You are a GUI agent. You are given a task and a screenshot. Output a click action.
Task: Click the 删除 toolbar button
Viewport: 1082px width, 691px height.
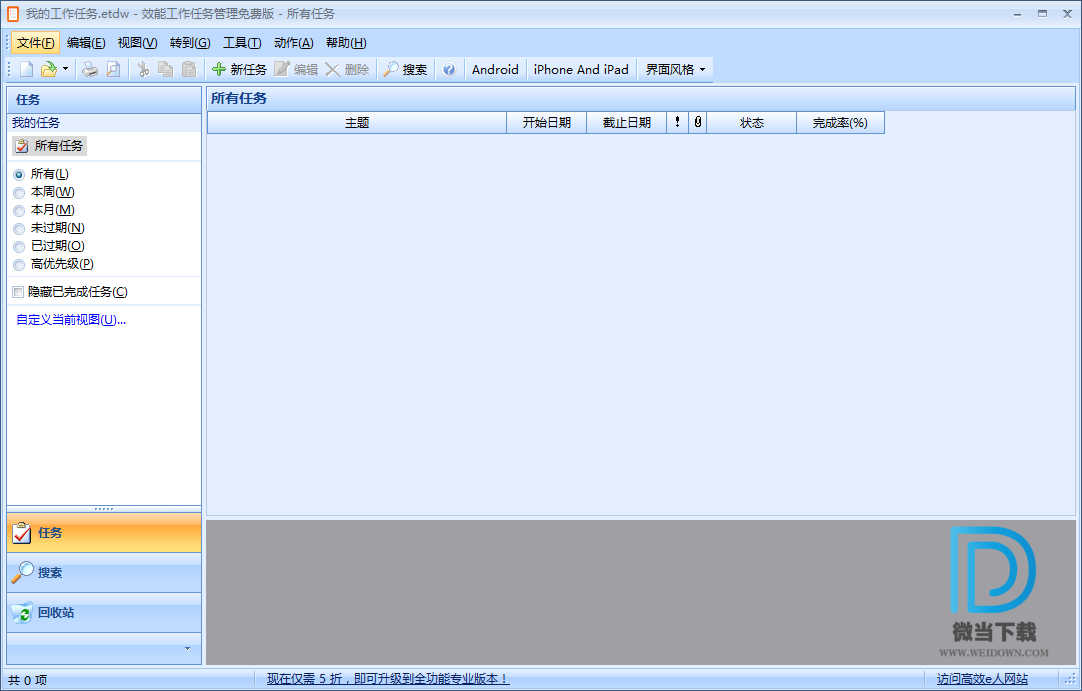[347, 69]
